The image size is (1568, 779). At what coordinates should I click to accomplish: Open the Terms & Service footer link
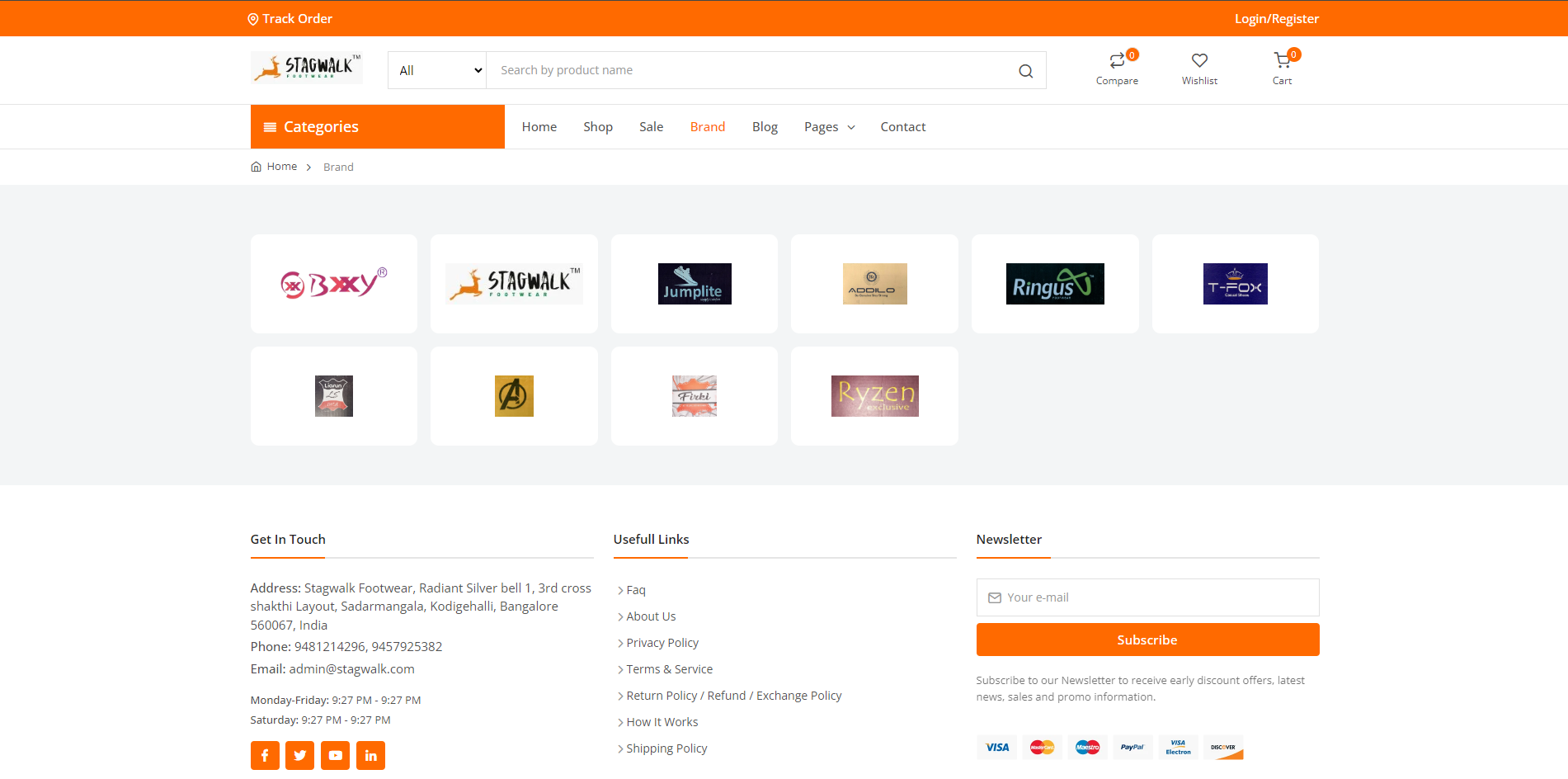(670, 669)
